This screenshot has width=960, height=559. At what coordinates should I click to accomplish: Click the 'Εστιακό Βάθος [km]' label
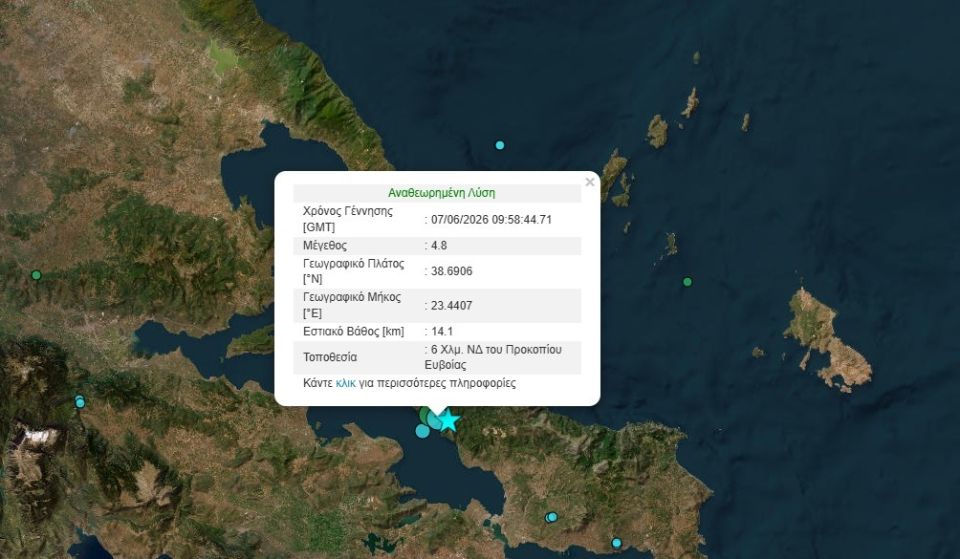353,331
